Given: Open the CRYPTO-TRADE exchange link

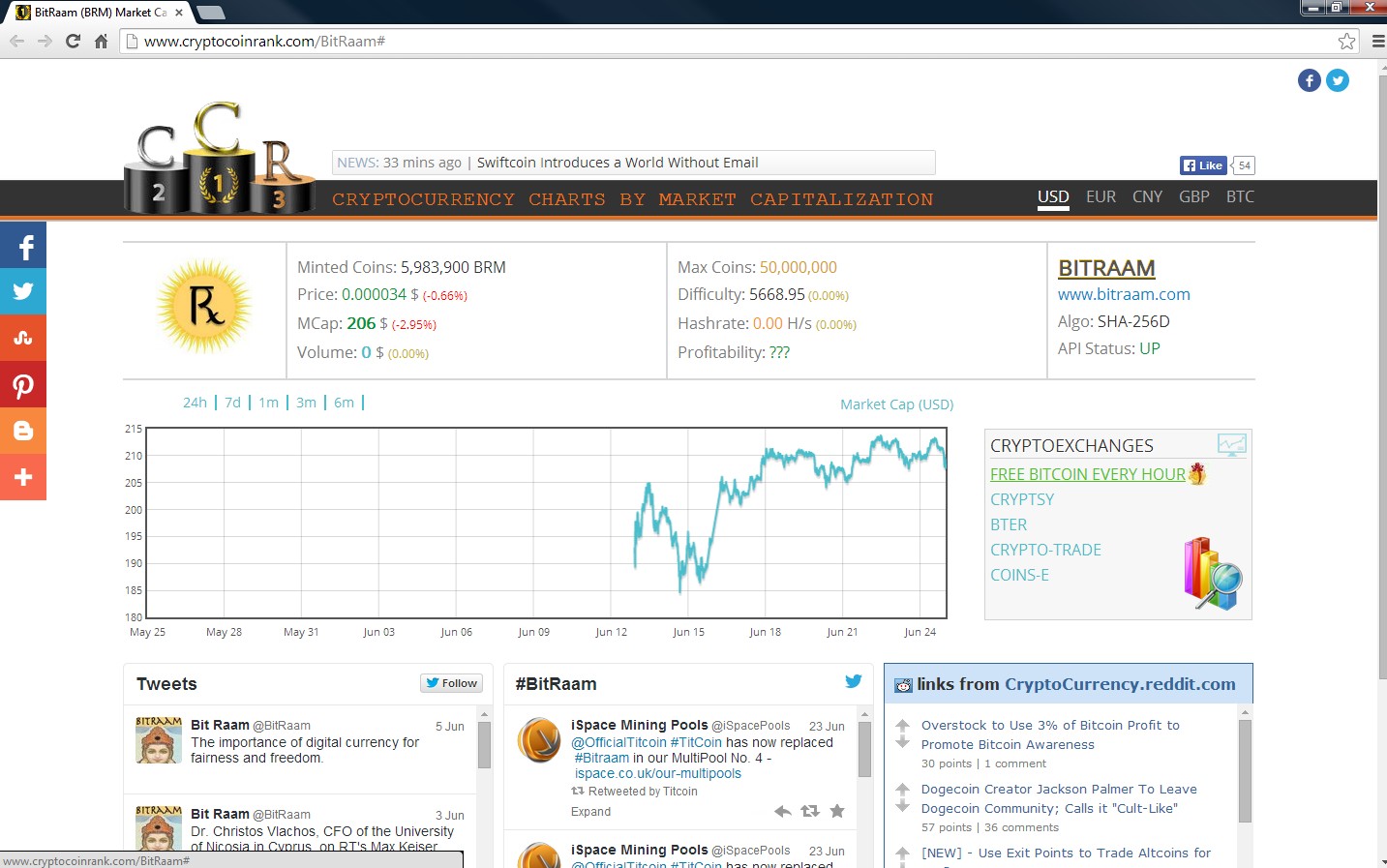Looking at the screenshot, I should click(1045, 550).
